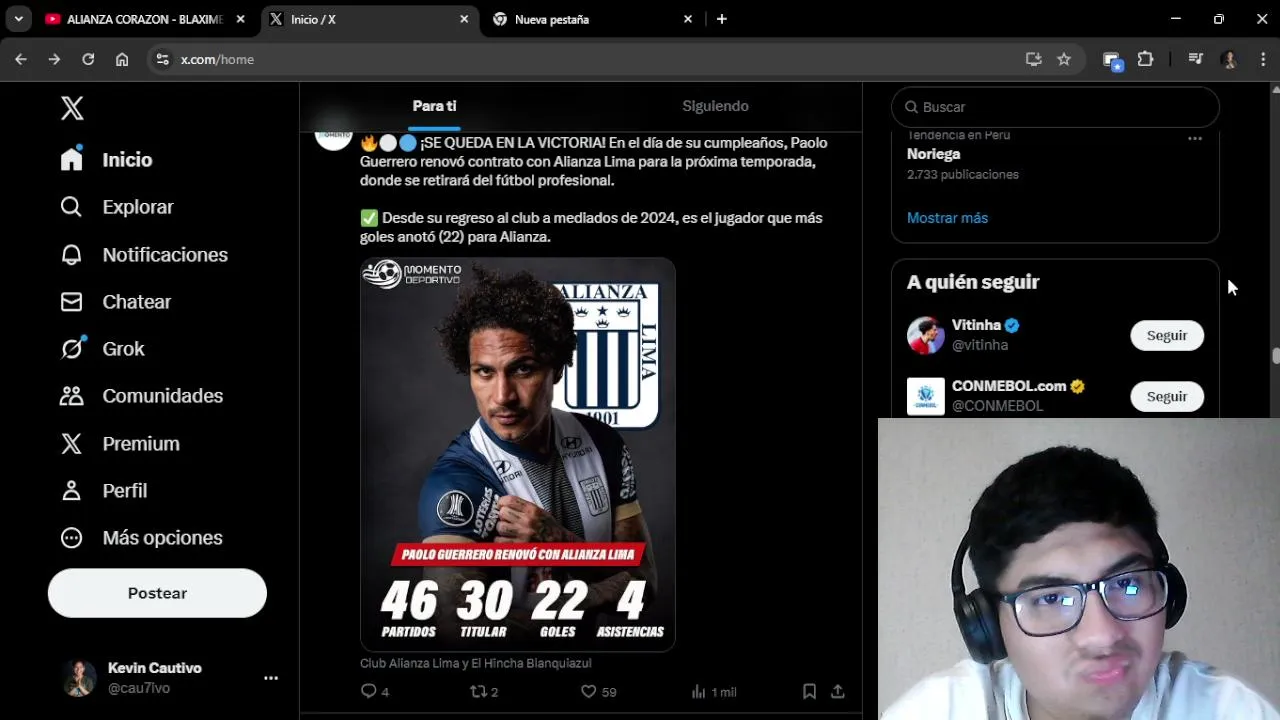Viewport: 1280px width, 720px height.
Task: Open browser extensions puzzle icon
Action: pyautogui.click(x=1146, y=60)
